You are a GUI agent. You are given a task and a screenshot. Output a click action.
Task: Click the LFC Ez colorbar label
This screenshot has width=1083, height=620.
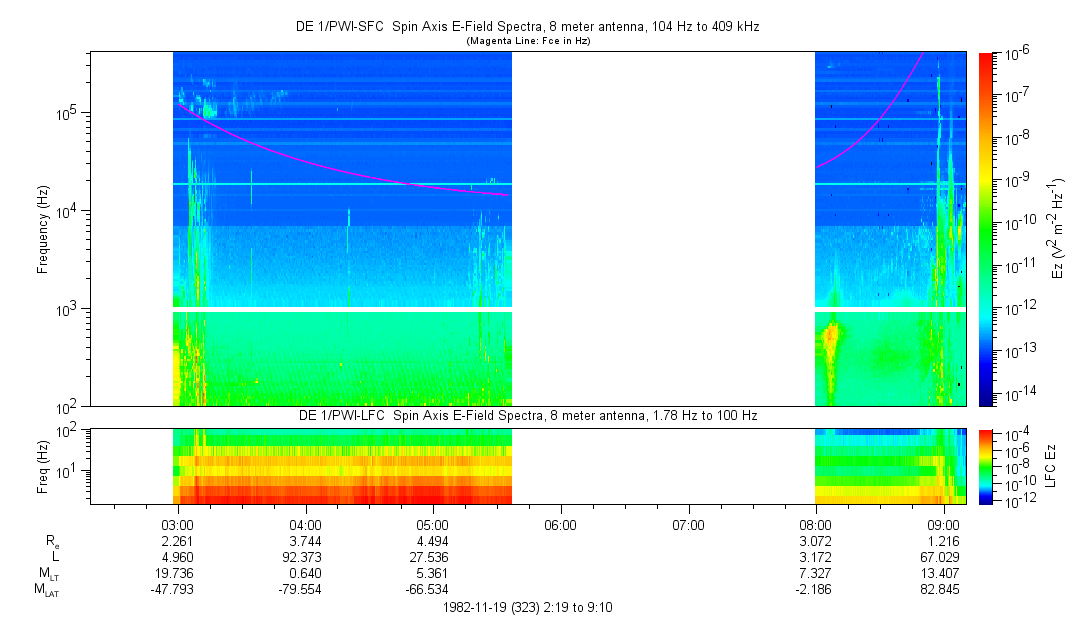coord(1051,467)
